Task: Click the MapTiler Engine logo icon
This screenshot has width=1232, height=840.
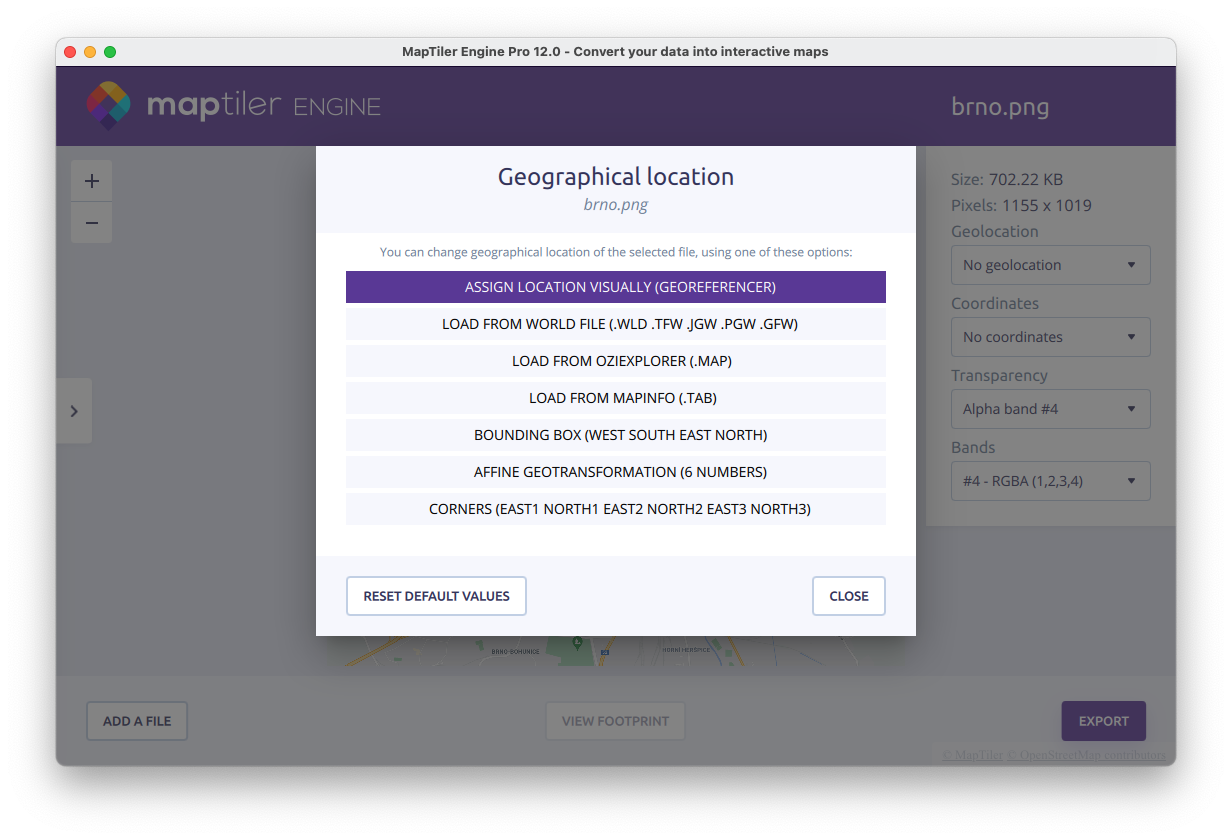Action: [108, 106]
